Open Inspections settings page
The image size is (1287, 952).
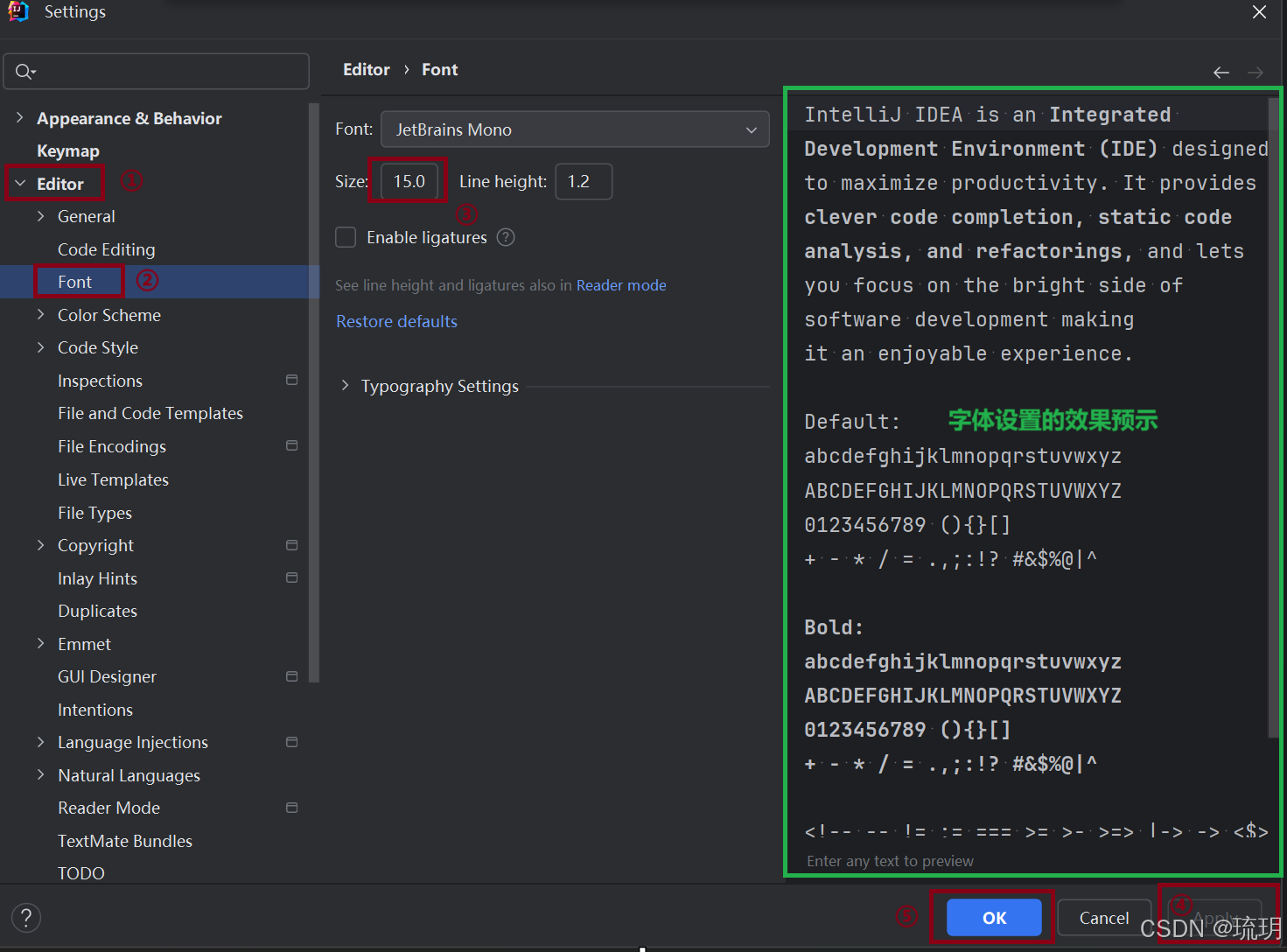[x=100, y=381]
